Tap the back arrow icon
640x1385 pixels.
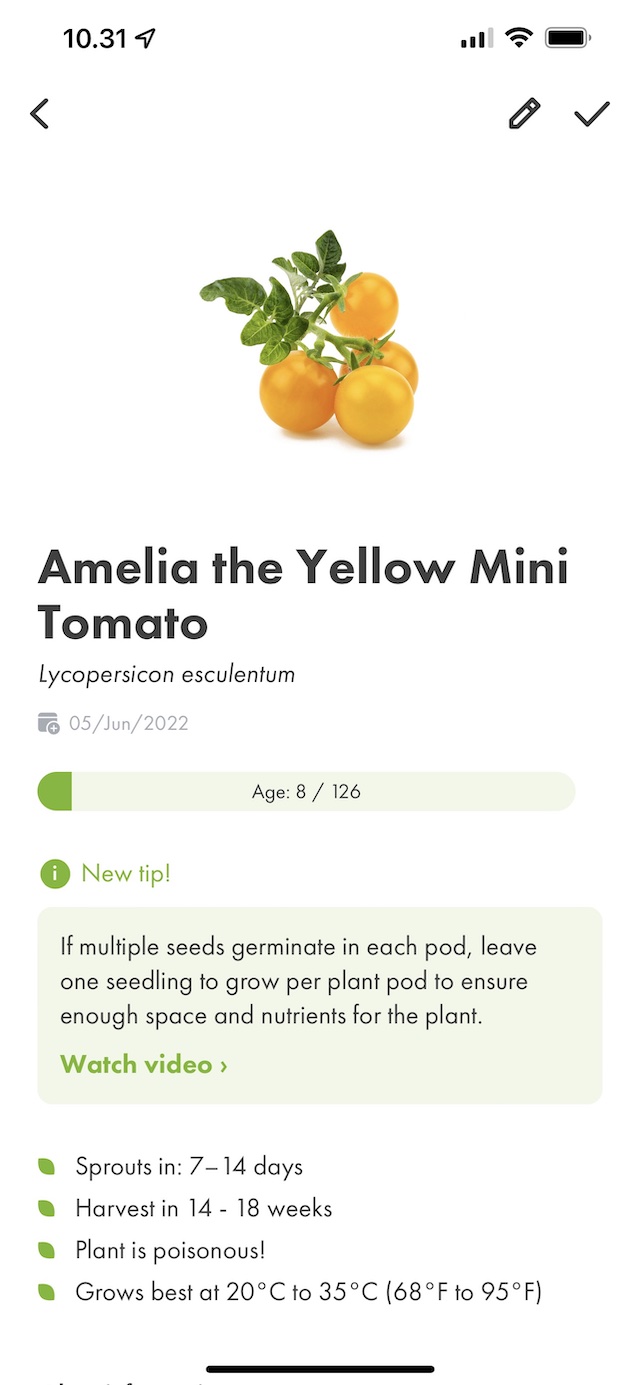40,114
